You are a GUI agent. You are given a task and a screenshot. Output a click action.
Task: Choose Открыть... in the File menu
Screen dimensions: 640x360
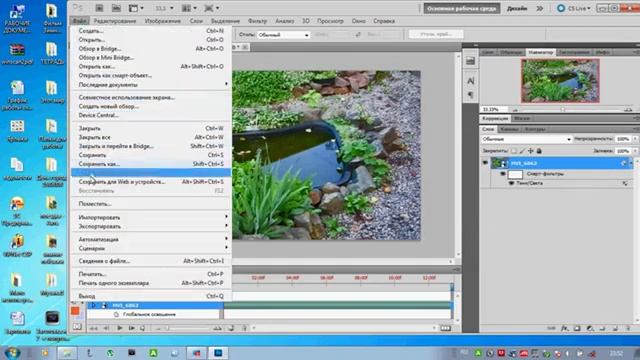tap(151, 40)
